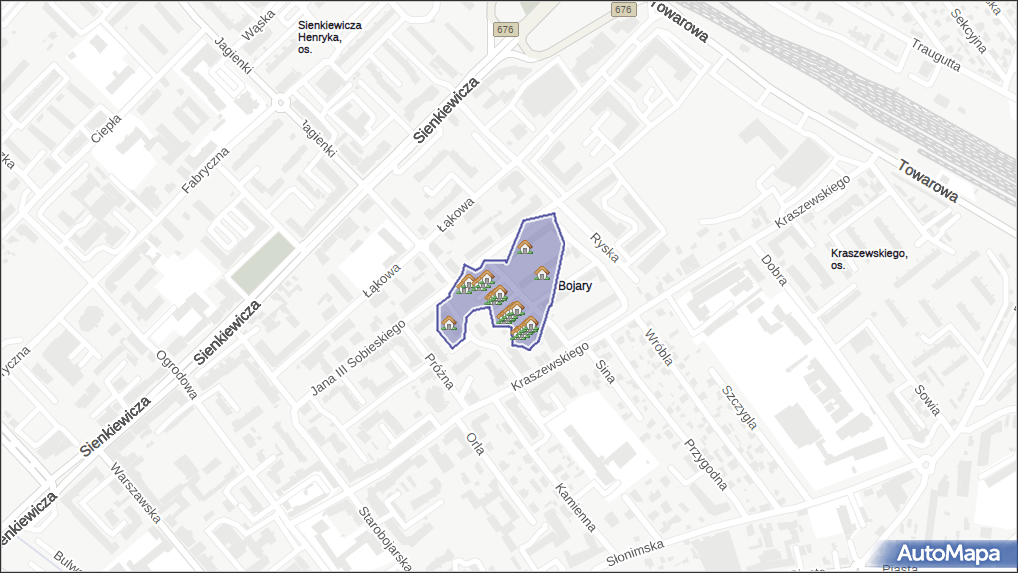Click the Dobra street label

click(774, 271)
